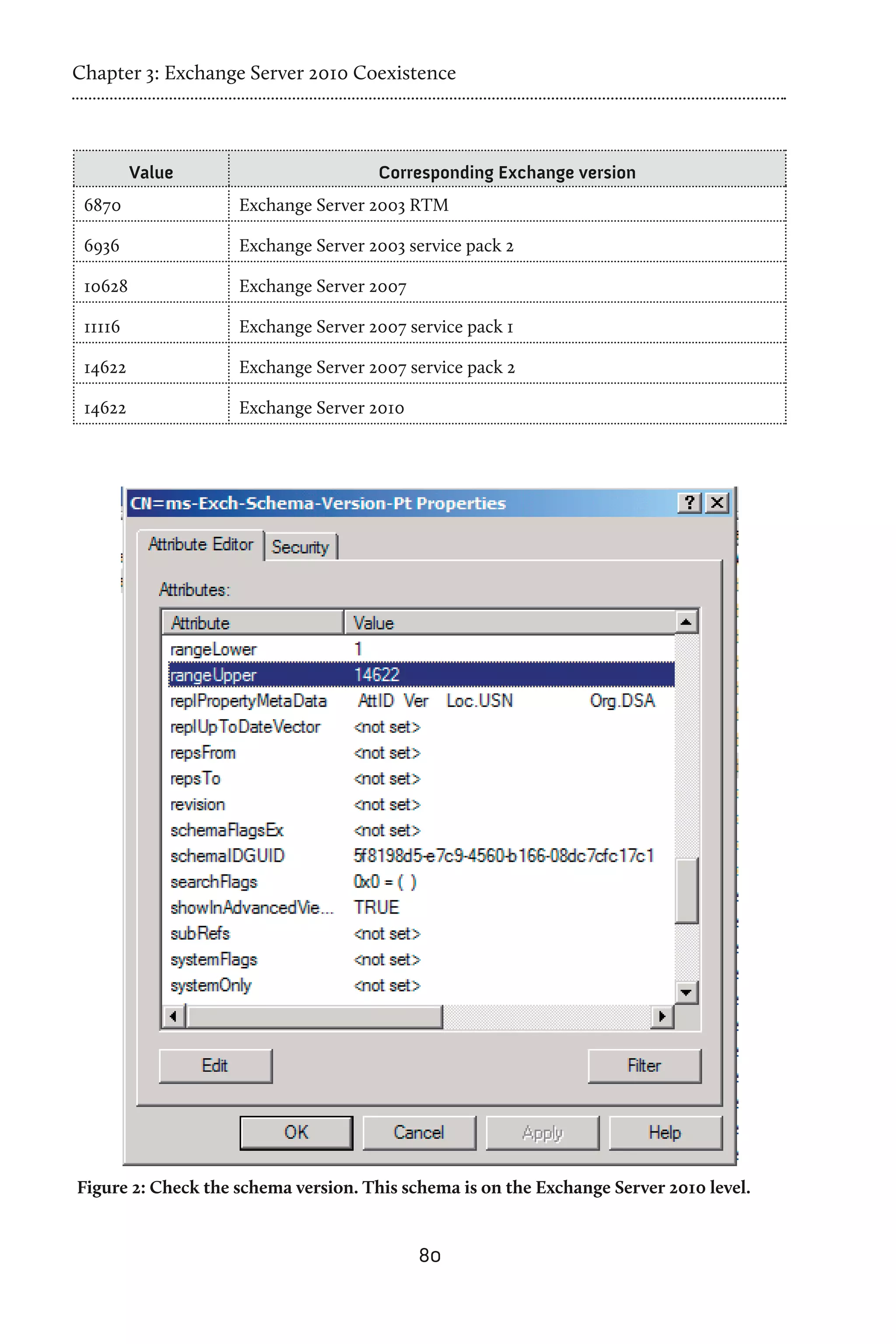896x1344 pixels.
Task: Select the rangeLower attribute row
Action: pos(421,649)
